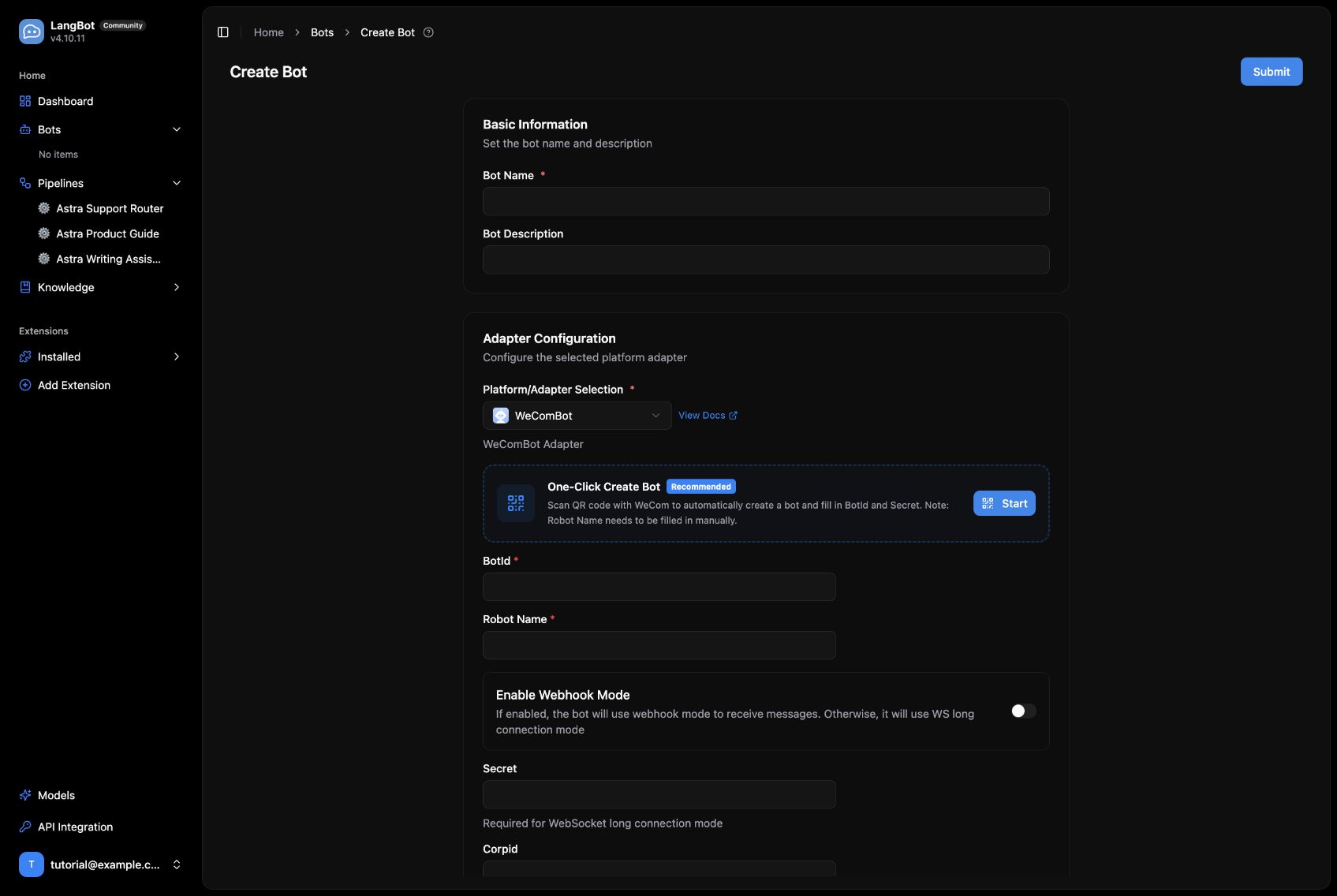Focus the Secret input field
Screen dimensions: 1337x896
click(x=659, y=794)
